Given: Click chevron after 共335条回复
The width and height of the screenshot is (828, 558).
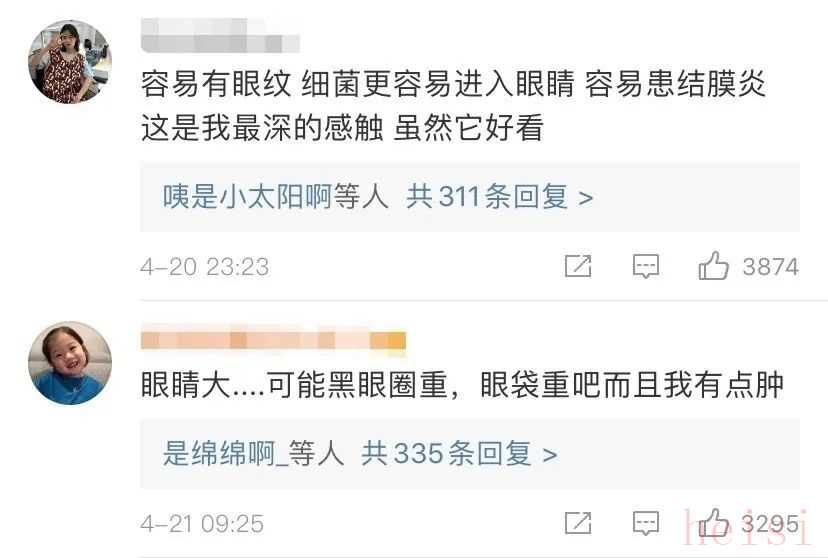Looking at the screenshot, I should 549,456.
